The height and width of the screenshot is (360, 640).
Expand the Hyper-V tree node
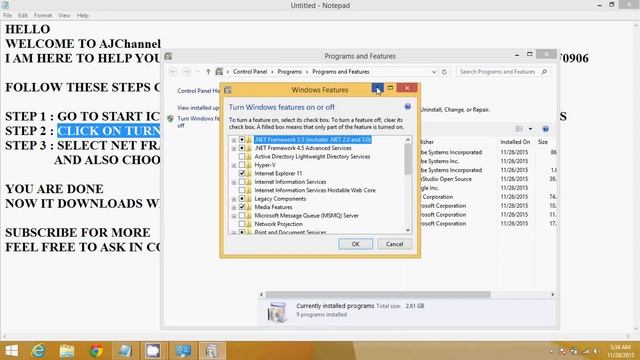coord(234,165)
